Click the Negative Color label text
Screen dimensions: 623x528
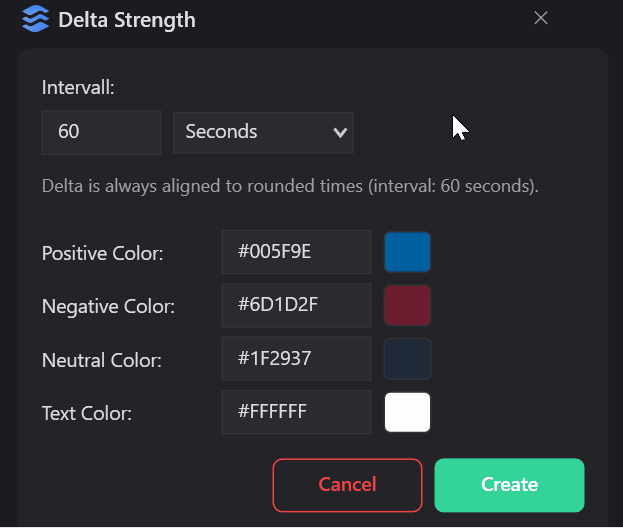(x=108, y=307)
